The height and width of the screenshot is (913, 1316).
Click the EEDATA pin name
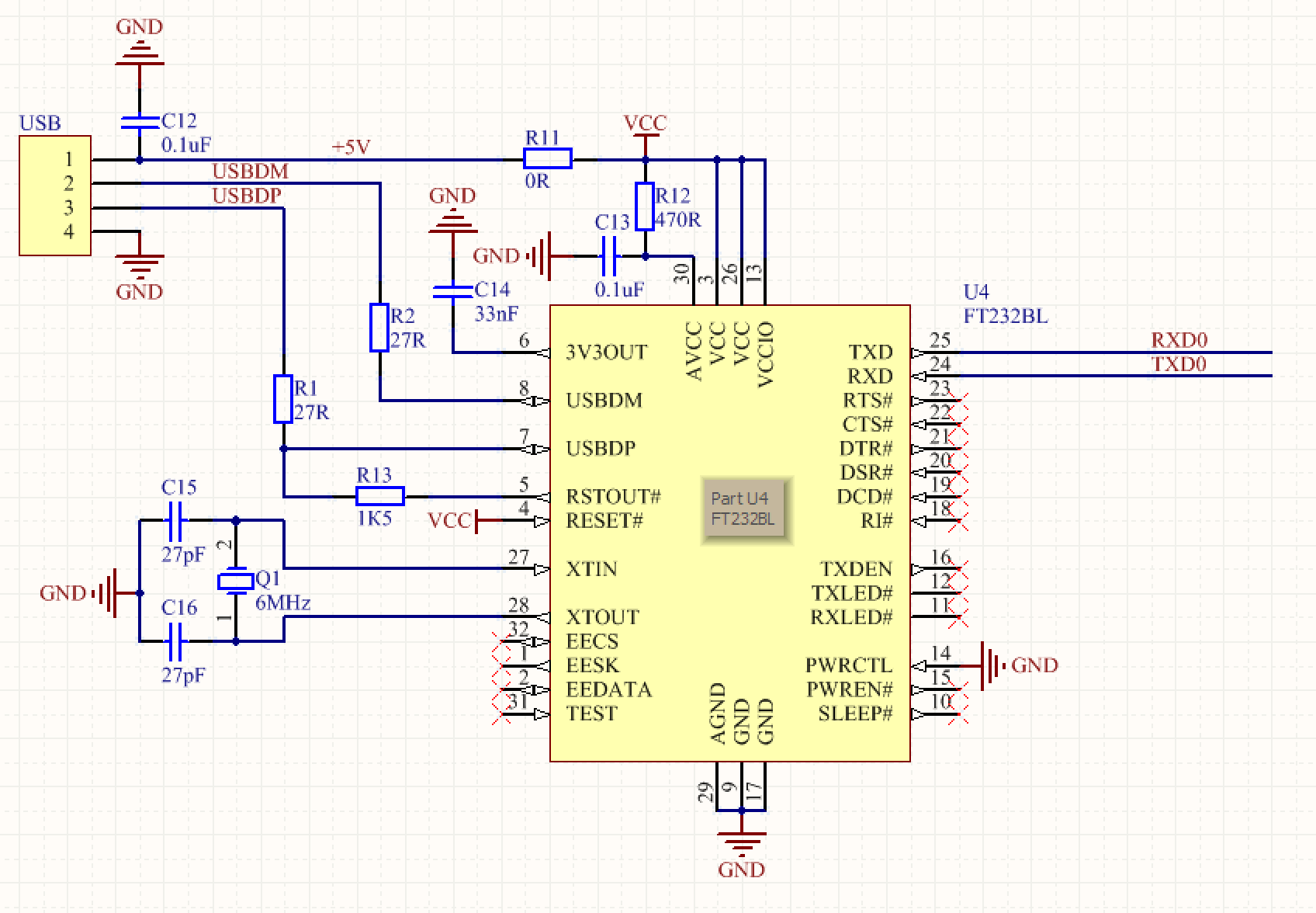pos(608,689)
